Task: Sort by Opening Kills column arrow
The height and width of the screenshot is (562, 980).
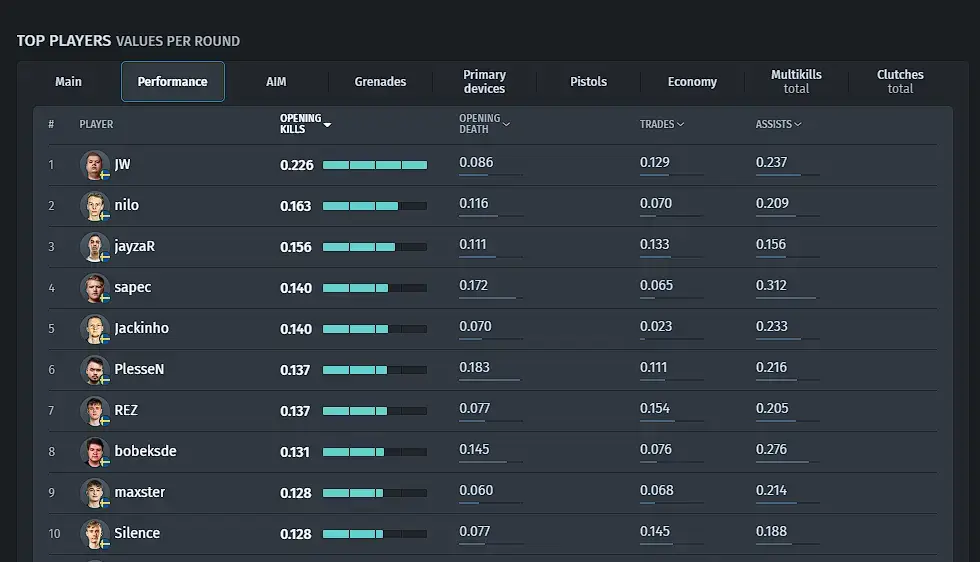Action: pos(327,125)
